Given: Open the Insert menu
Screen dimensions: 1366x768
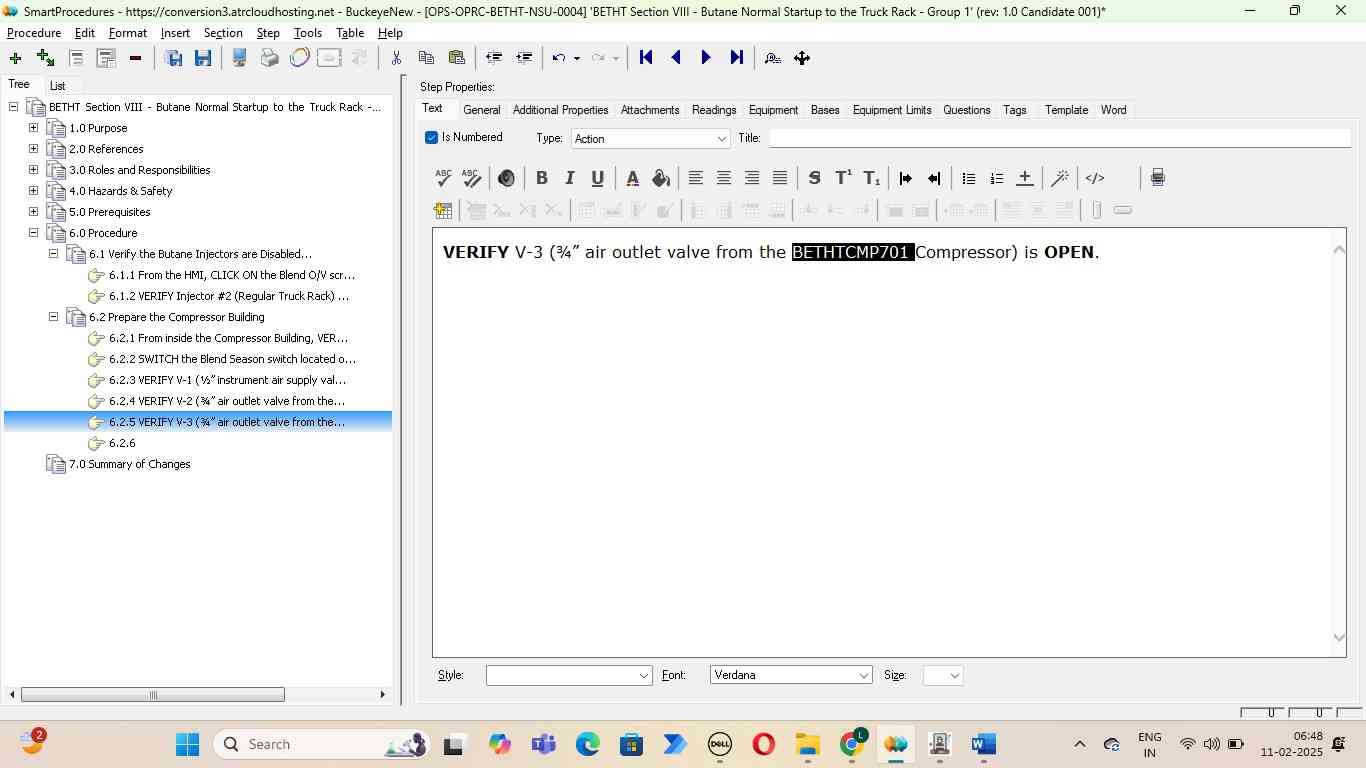Looking at the screenshot, I should click(175, 33).
